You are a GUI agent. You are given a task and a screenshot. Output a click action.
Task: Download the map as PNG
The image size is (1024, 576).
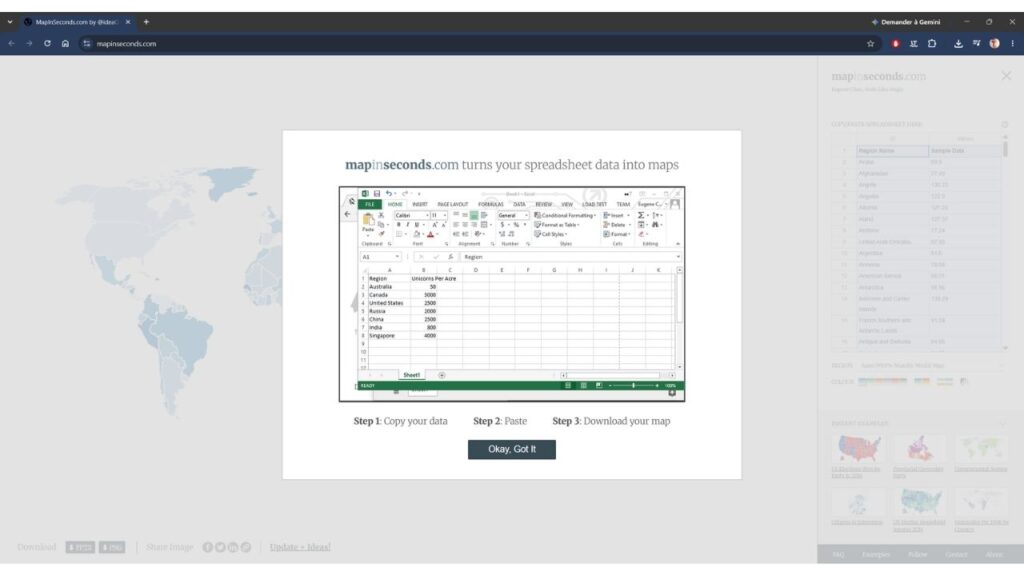(x=112, y=547)
